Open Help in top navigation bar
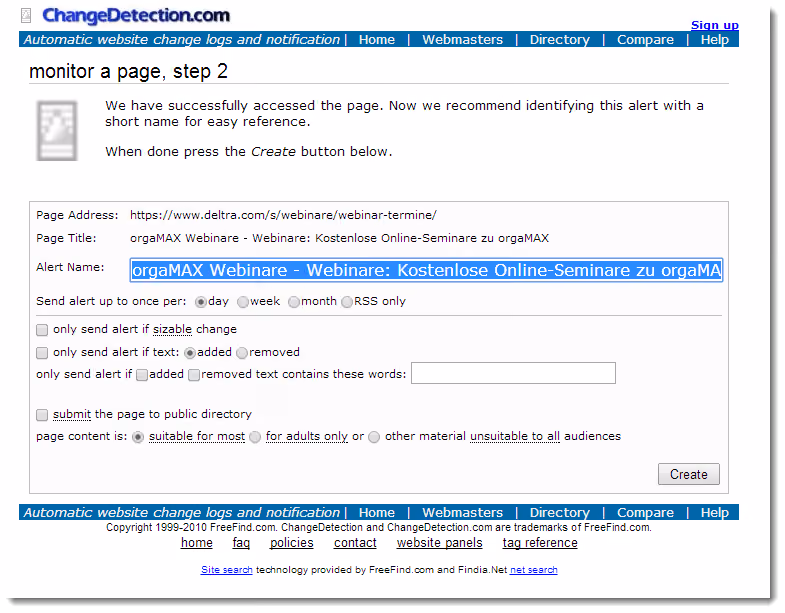The width and height of the screenshot is (785, 613). (714, 39)
